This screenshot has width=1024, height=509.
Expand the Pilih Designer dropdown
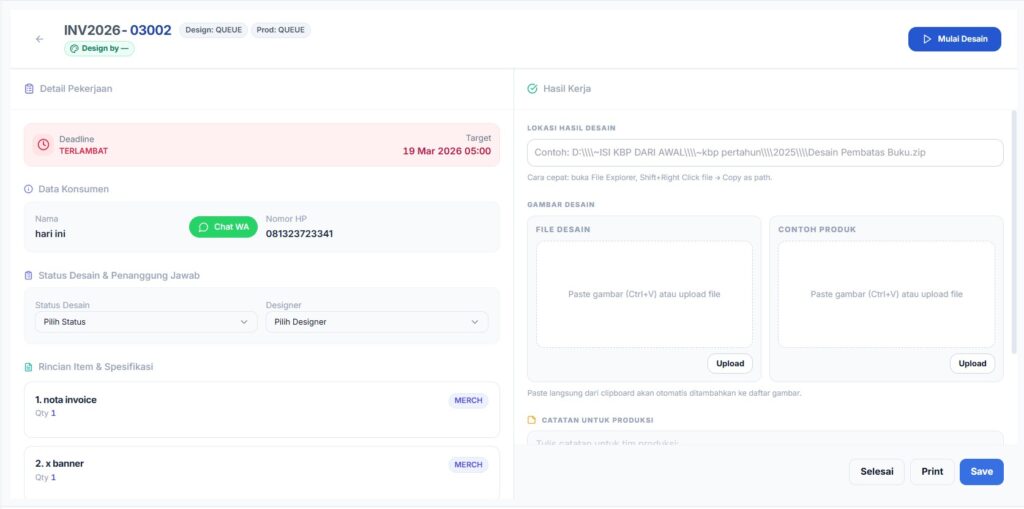point(377,322)
